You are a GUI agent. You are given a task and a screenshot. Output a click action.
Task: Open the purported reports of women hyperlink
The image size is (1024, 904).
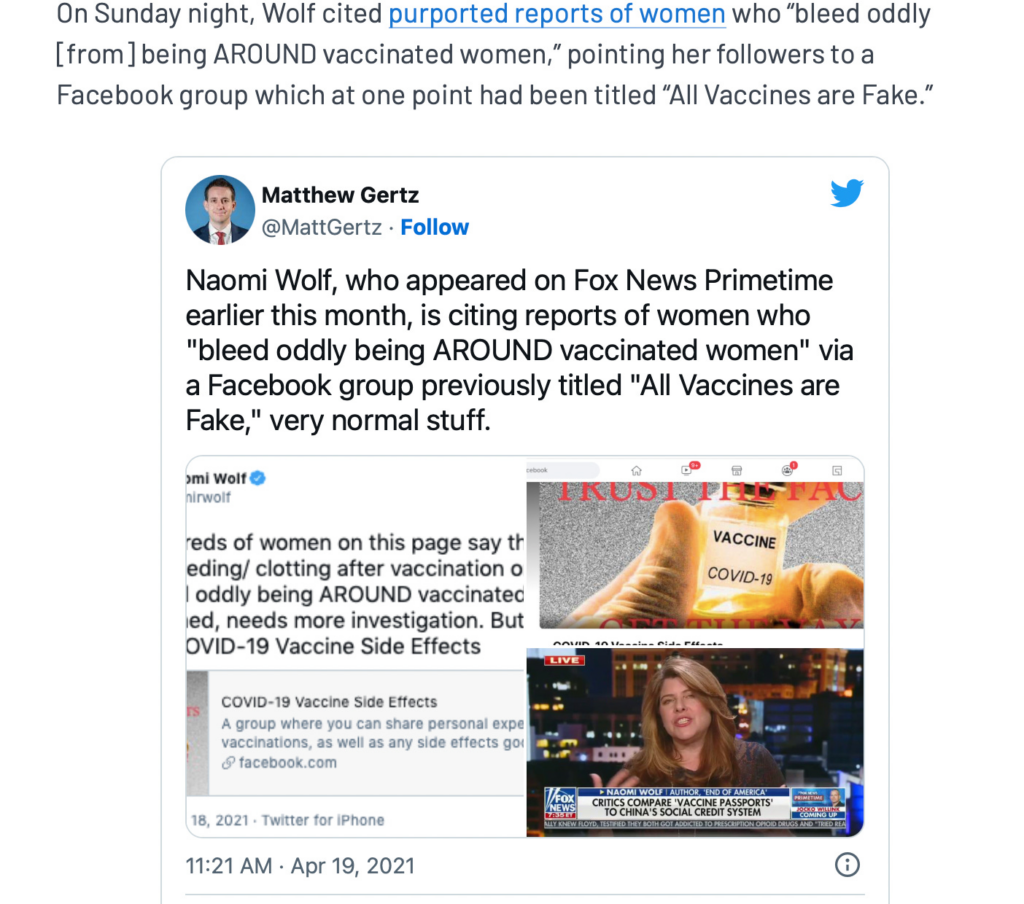point(556,14)
